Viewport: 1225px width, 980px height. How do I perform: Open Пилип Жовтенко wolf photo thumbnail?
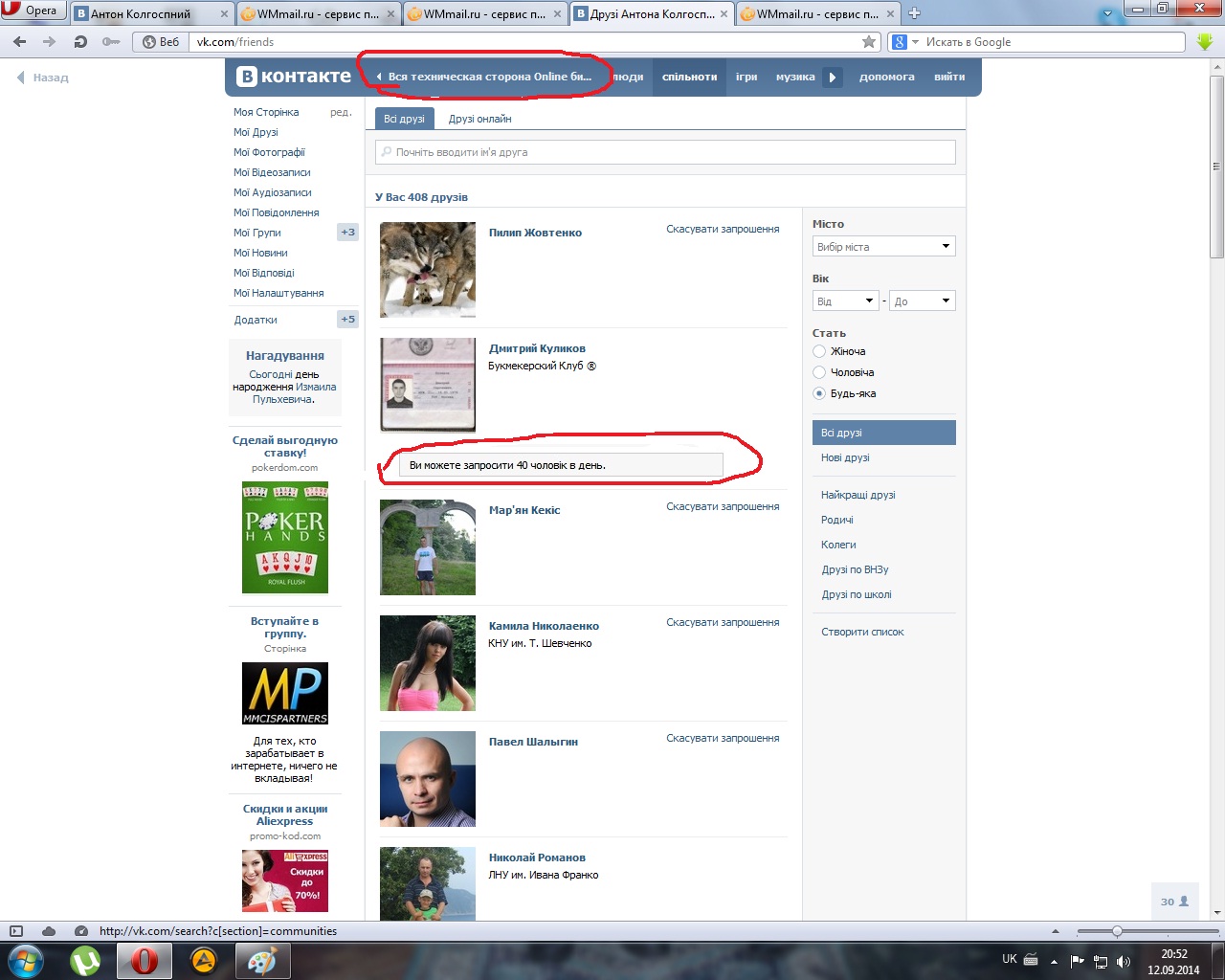pos(428,270)
